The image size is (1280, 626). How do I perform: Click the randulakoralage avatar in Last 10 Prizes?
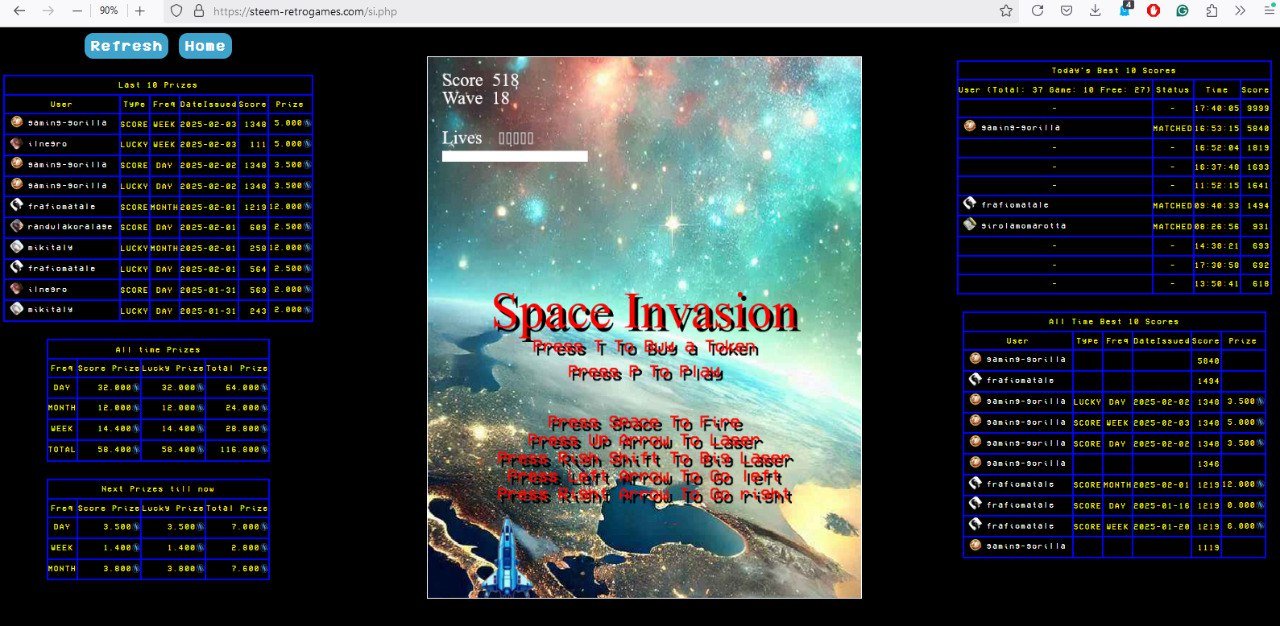coord(17,226)
